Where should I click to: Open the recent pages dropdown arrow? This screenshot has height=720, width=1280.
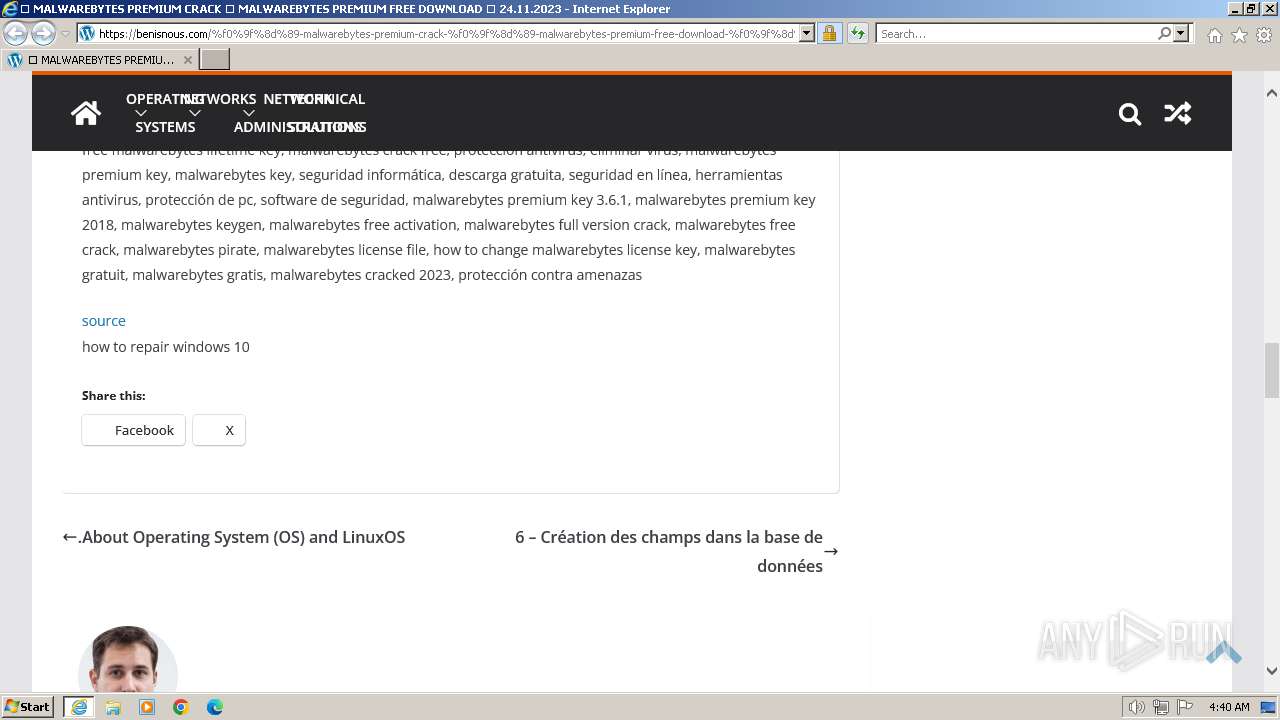coord(65,34)
